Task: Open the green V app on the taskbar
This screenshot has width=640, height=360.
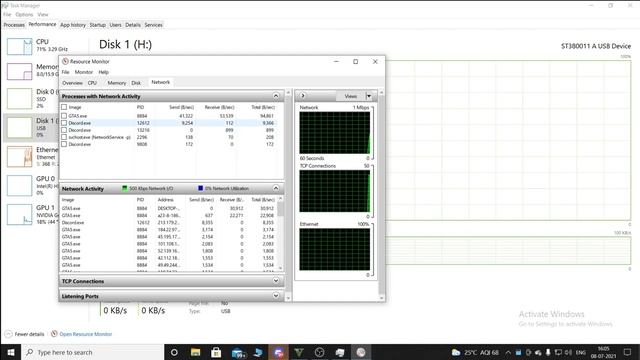Action: click(299, 352)
